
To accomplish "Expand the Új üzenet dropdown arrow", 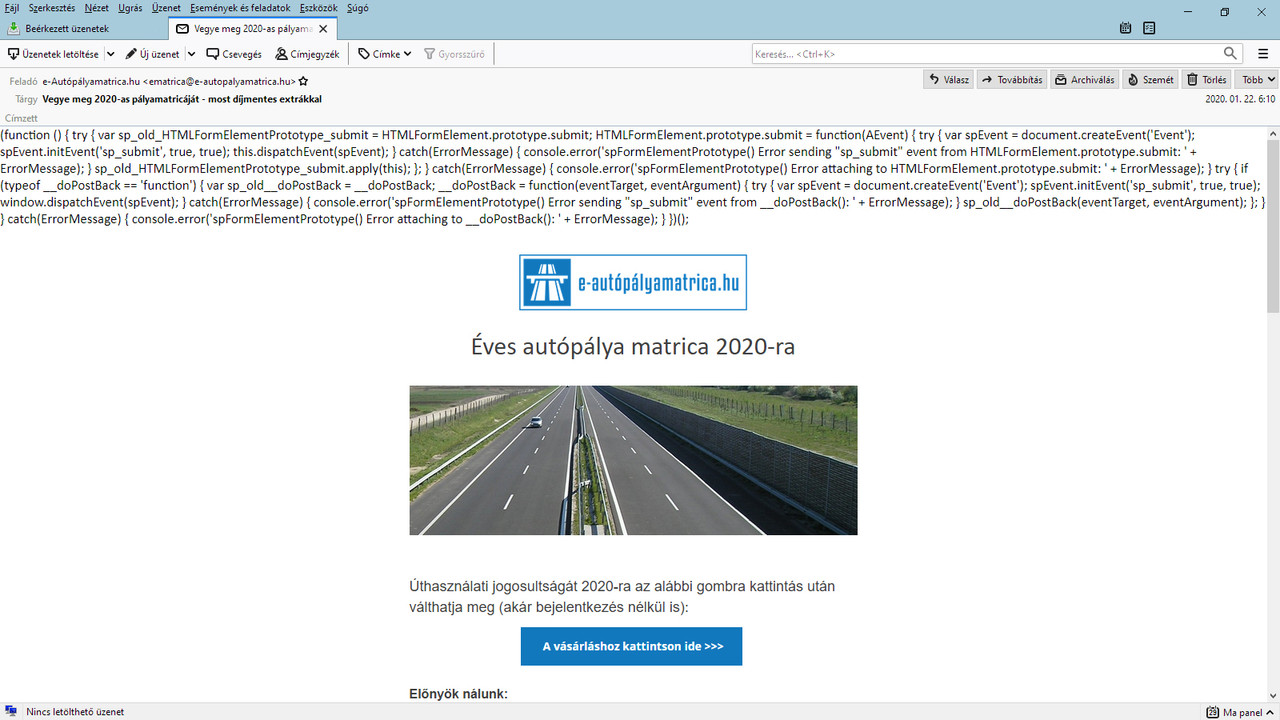I will coord(190,54).
